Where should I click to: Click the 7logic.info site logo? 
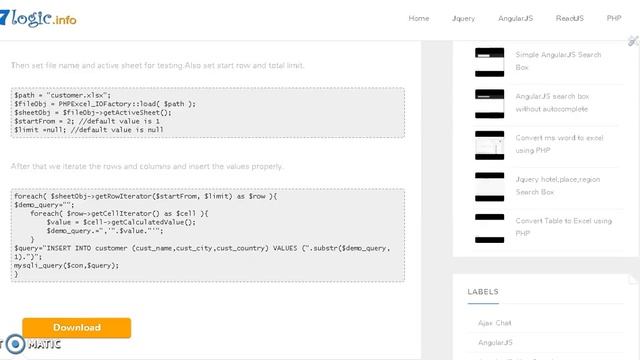(x=38, y=18)
